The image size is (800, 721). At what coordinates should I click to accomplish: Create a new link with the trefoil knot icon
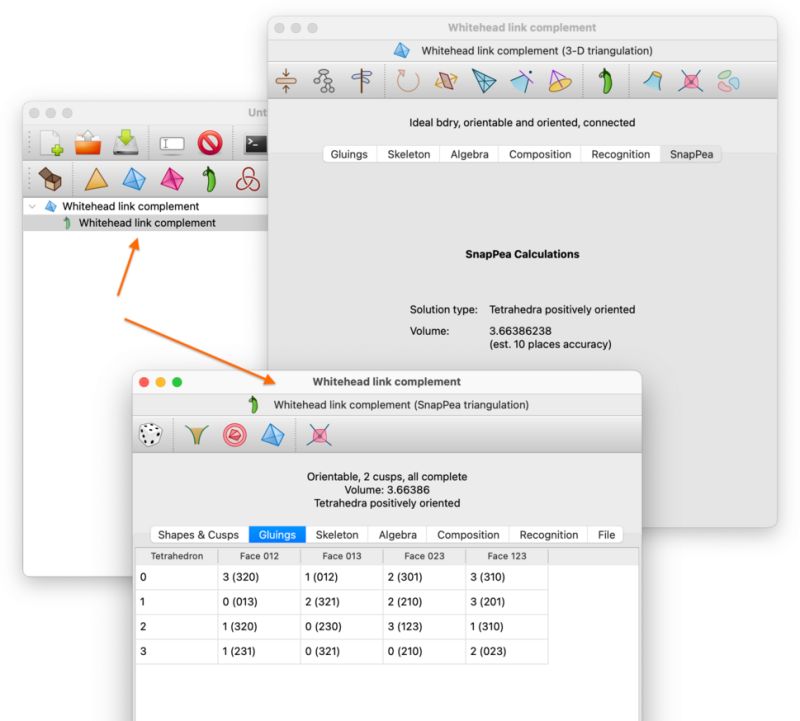pyautogui.click(x=248, y=179)
